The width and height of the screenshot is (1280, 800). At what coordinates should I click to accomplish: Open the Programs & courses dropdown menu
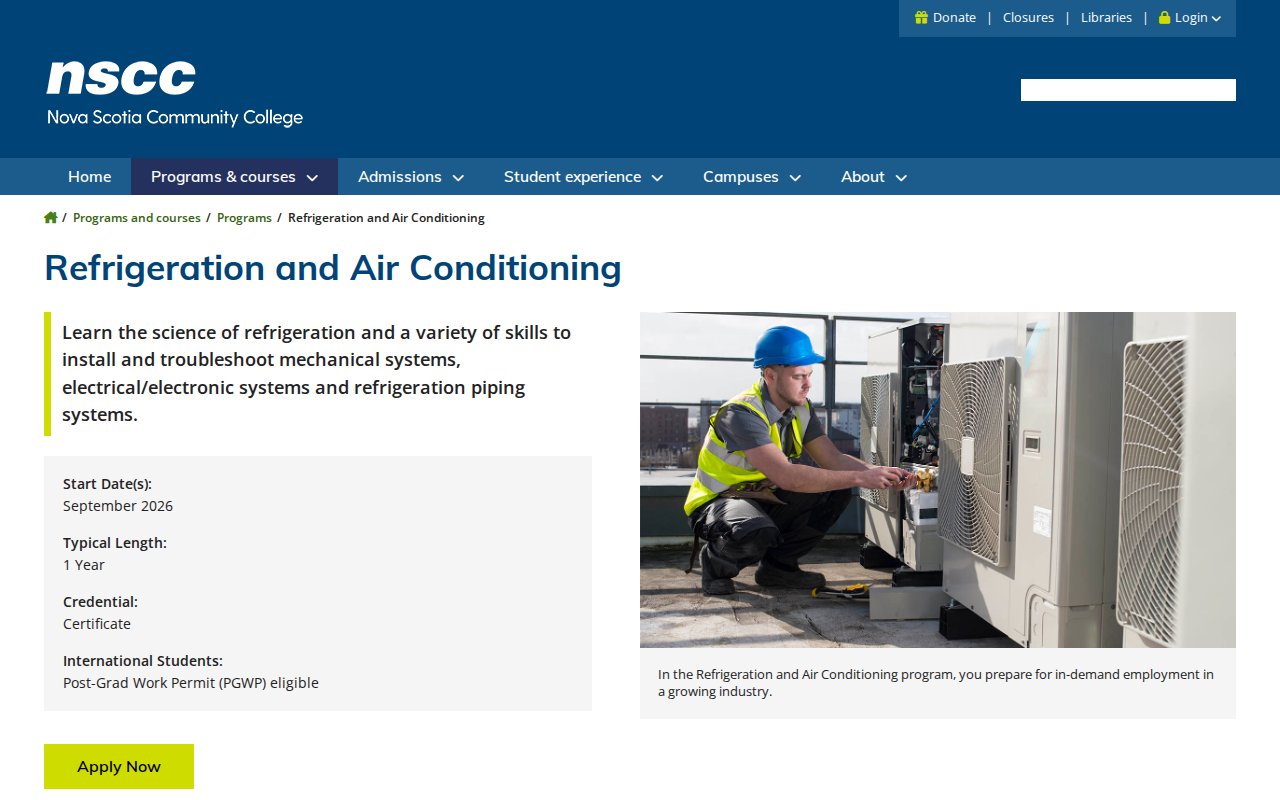click(234, 176)
